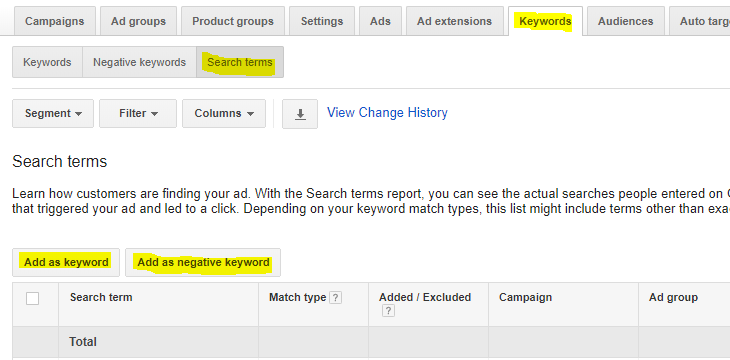
Task: Open the Product groups tab
Action: (233, 21)
